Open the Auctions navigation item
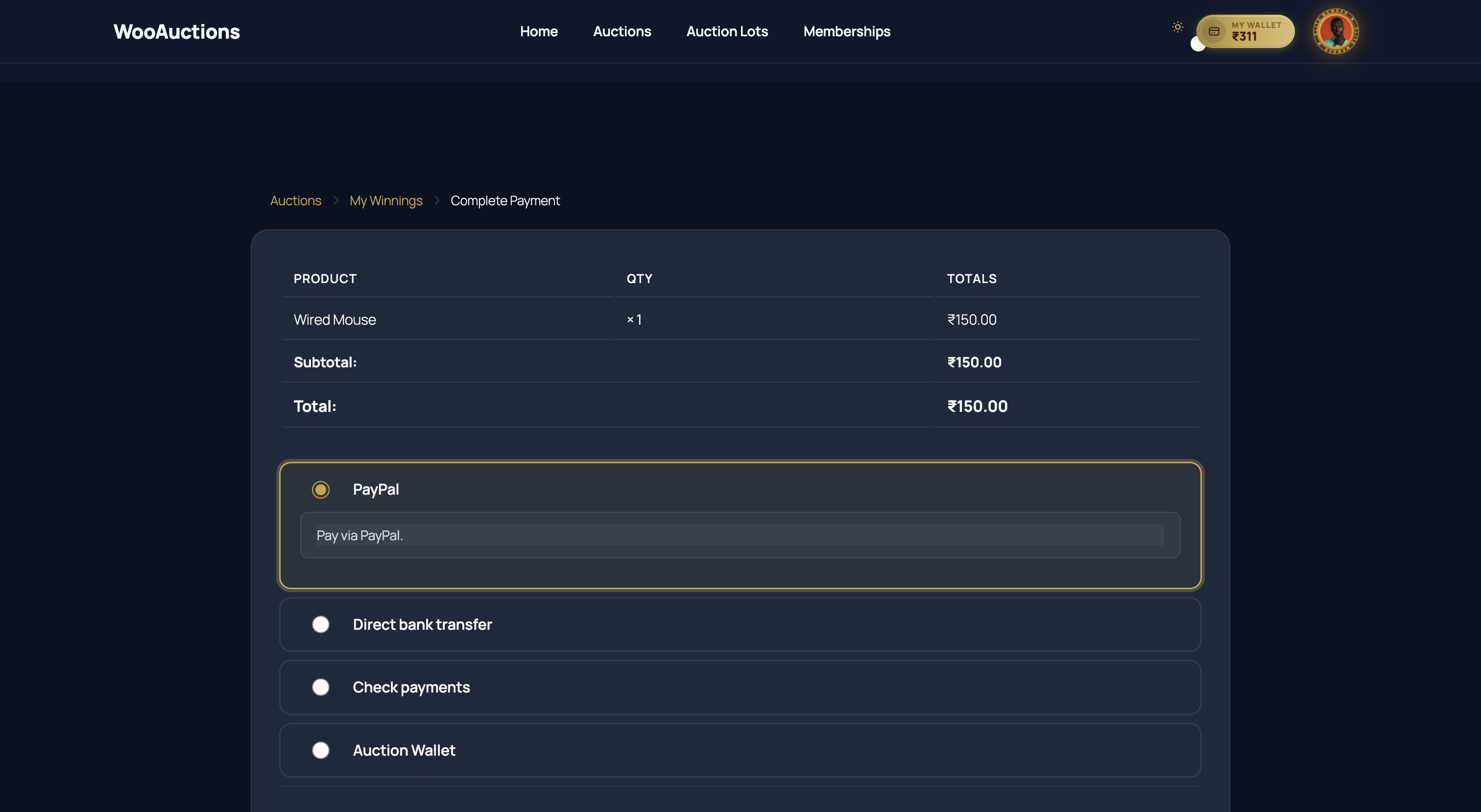The image size is (1481, 812). click(622, 32)
